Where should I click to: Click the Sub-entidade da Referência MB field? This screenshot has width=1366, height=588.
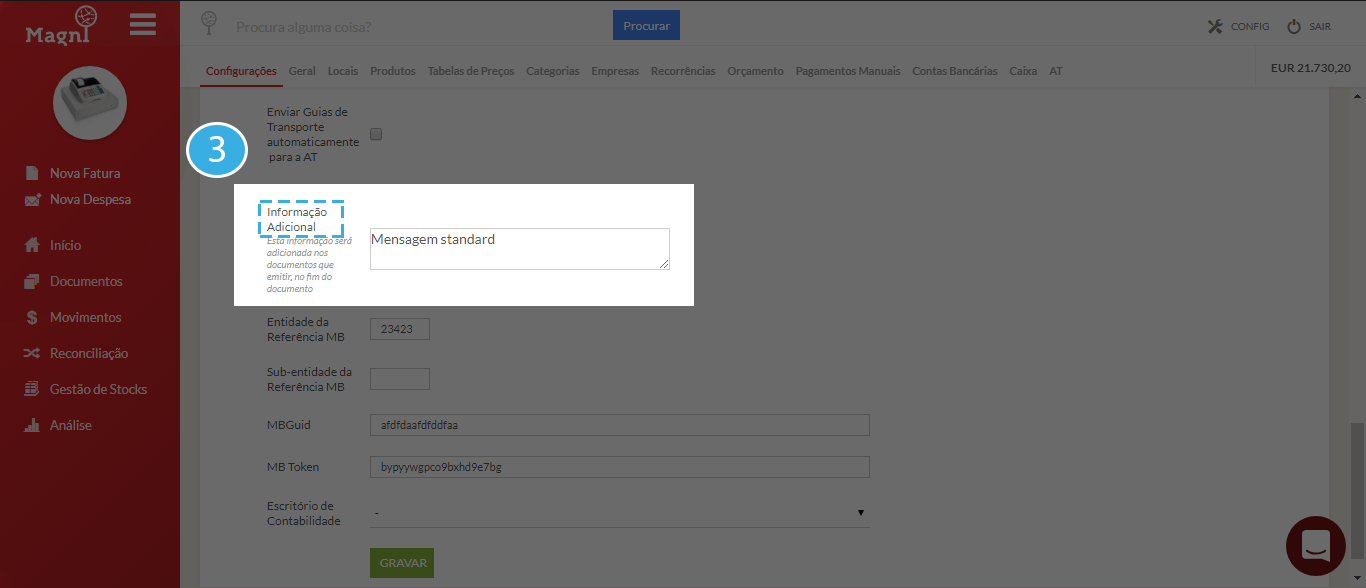(x=400, y=379)
